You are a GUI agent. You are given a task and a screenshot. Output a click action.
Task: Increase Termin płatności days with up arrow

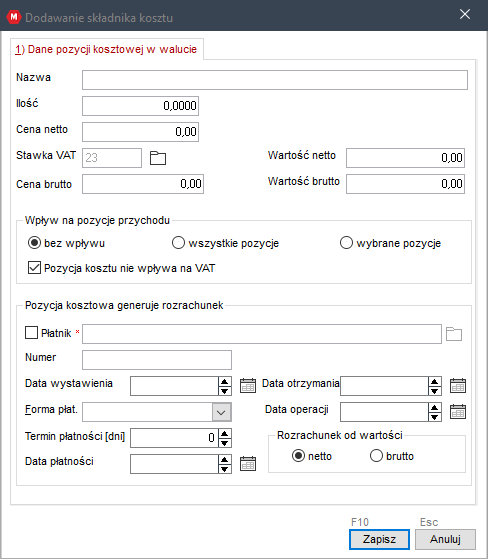(225, 434)
